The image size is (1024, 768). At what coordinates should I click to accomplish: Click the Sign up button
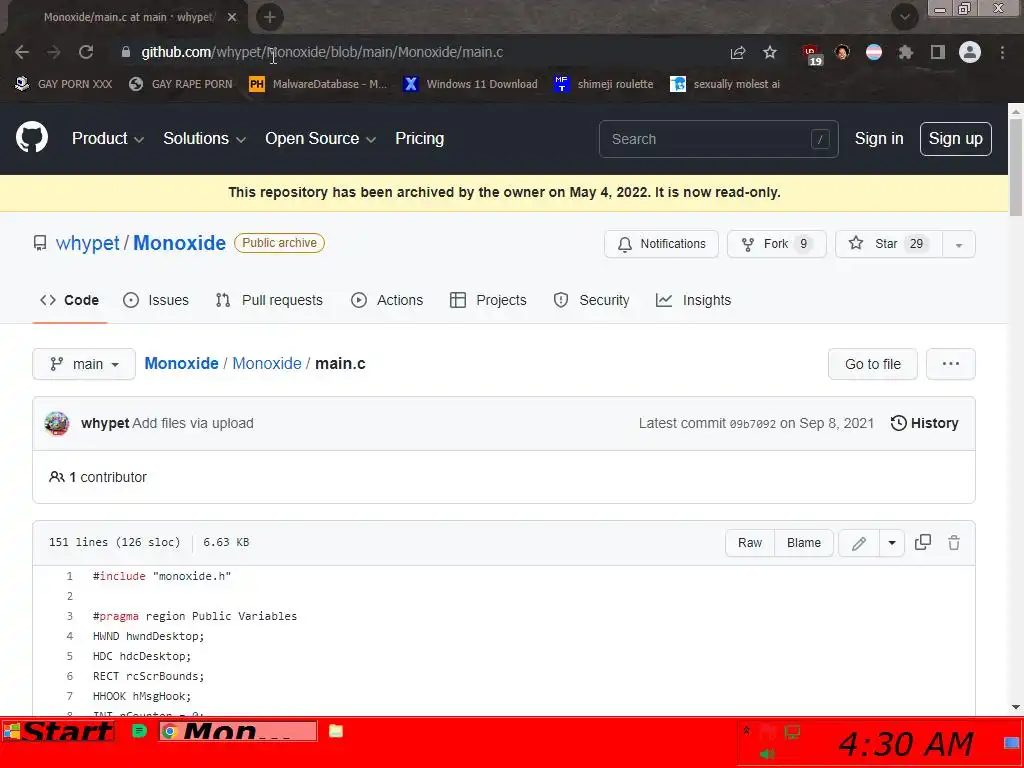[955, 138]
